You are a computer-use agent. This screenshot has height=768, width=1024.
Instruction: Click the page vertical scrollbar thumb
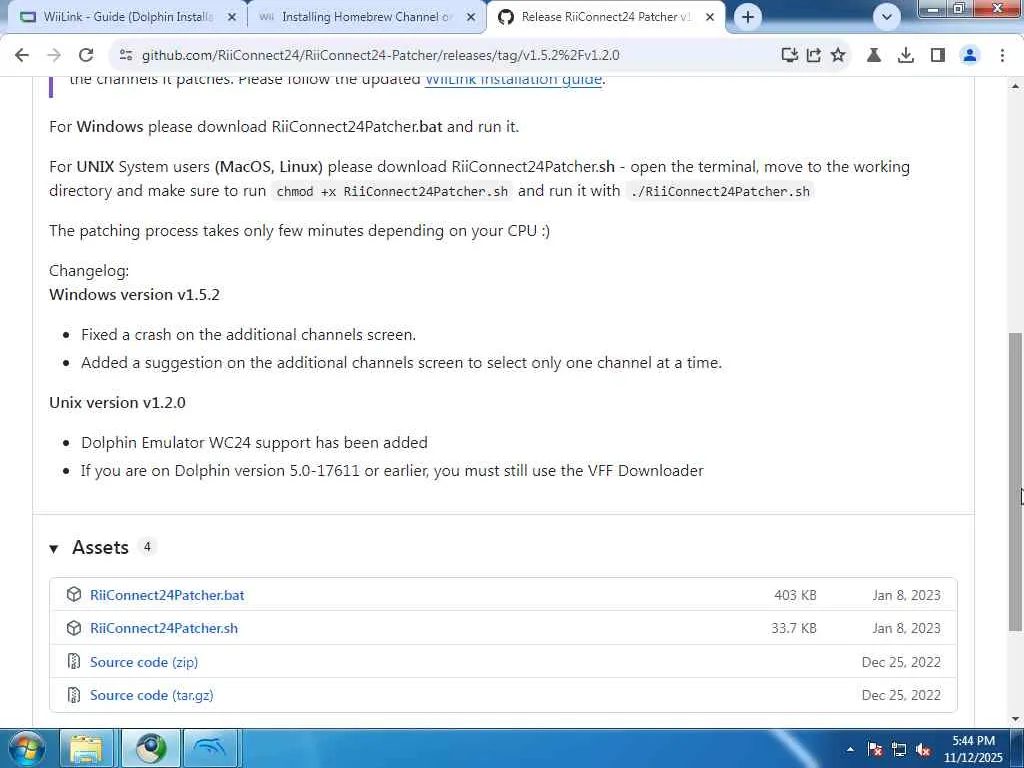tap(1016, 482)
